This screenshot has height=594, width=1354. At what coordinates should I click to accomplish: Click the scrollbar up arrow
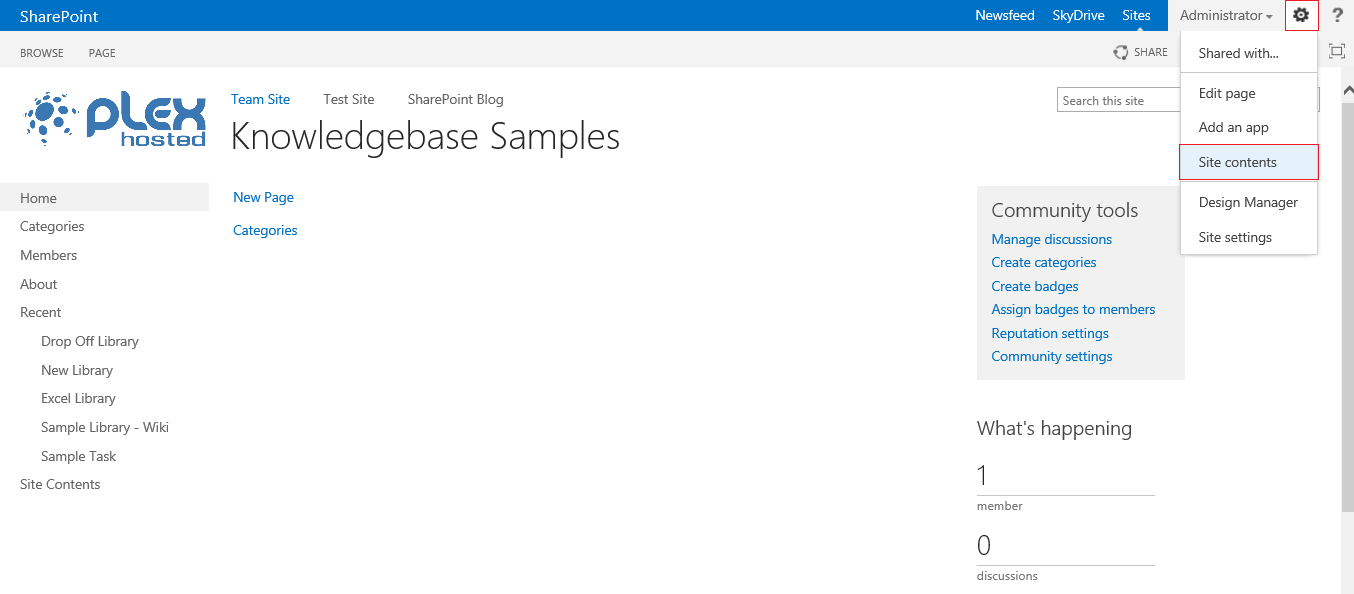(1347, 87)
